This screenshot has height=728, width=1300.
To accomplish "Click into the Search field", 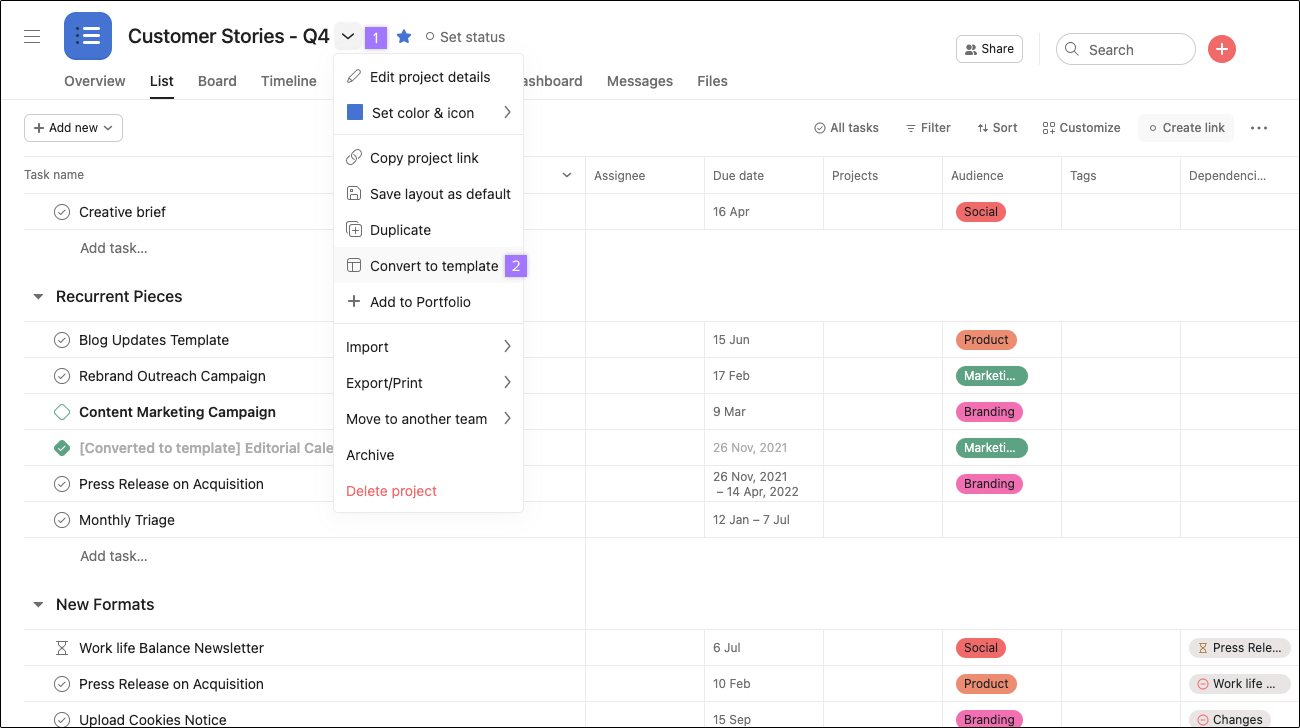I will click(x=1126, y=49).
